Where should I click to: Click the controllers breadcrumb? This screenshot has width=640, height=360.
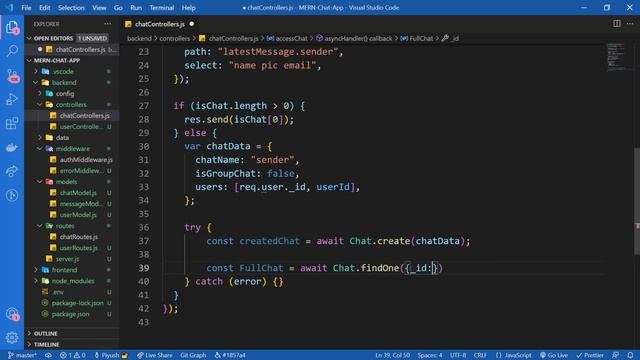tap(174, 38)
